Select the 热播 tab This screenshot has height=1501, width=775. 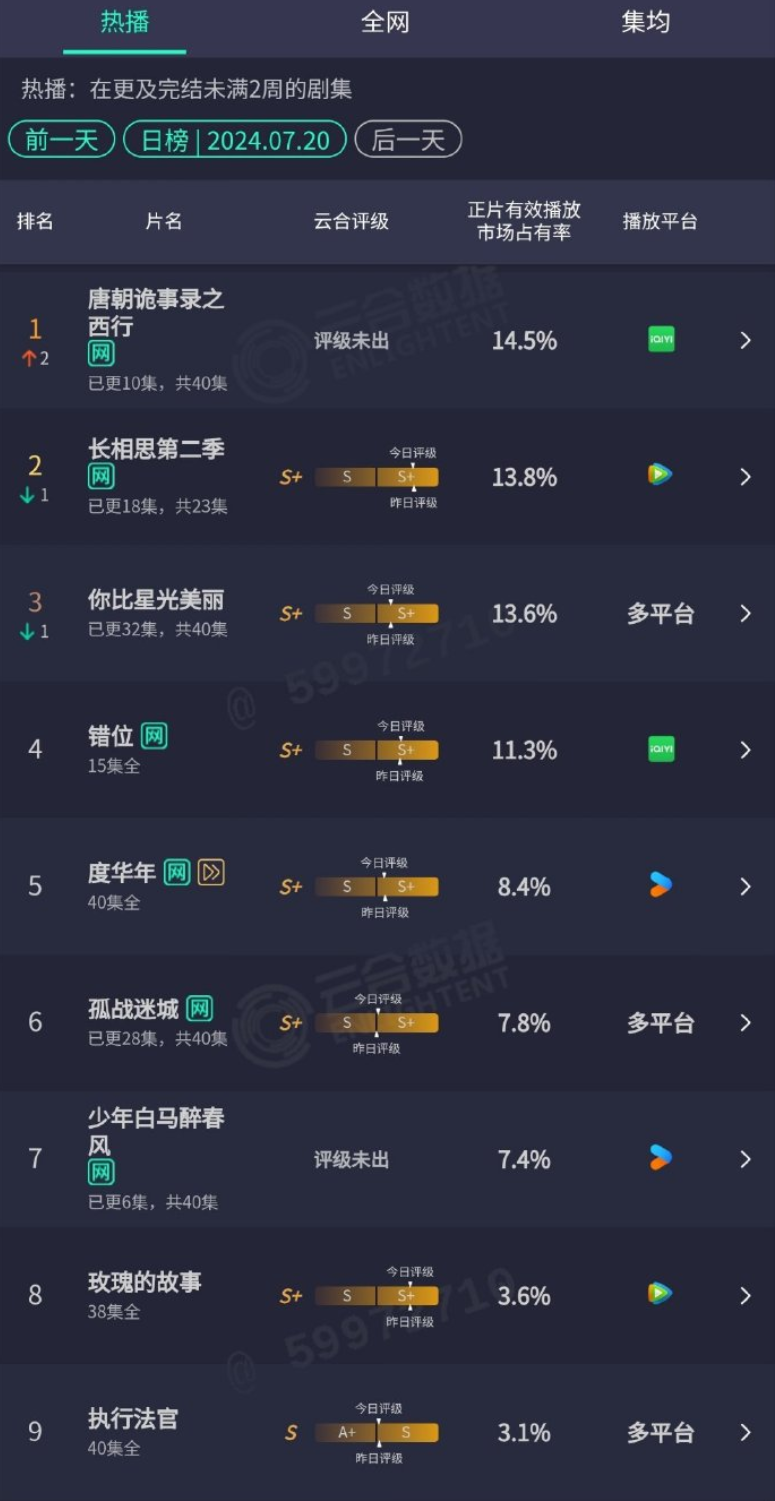coord(125,22)
